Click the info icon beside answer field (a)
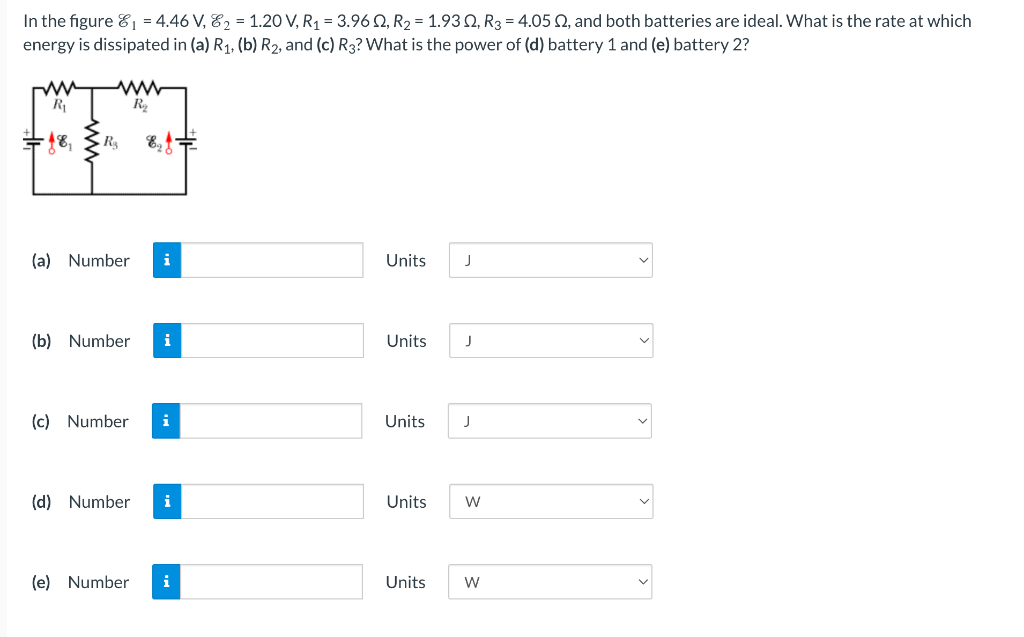The image size is (1024, 637). click(166, 260)
